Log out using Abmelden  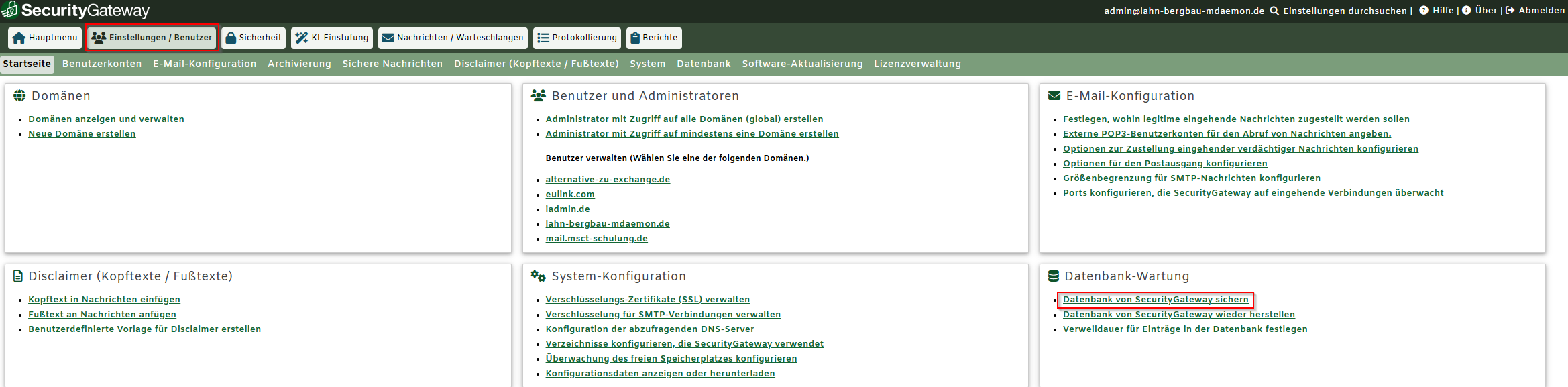[1541, 10]
